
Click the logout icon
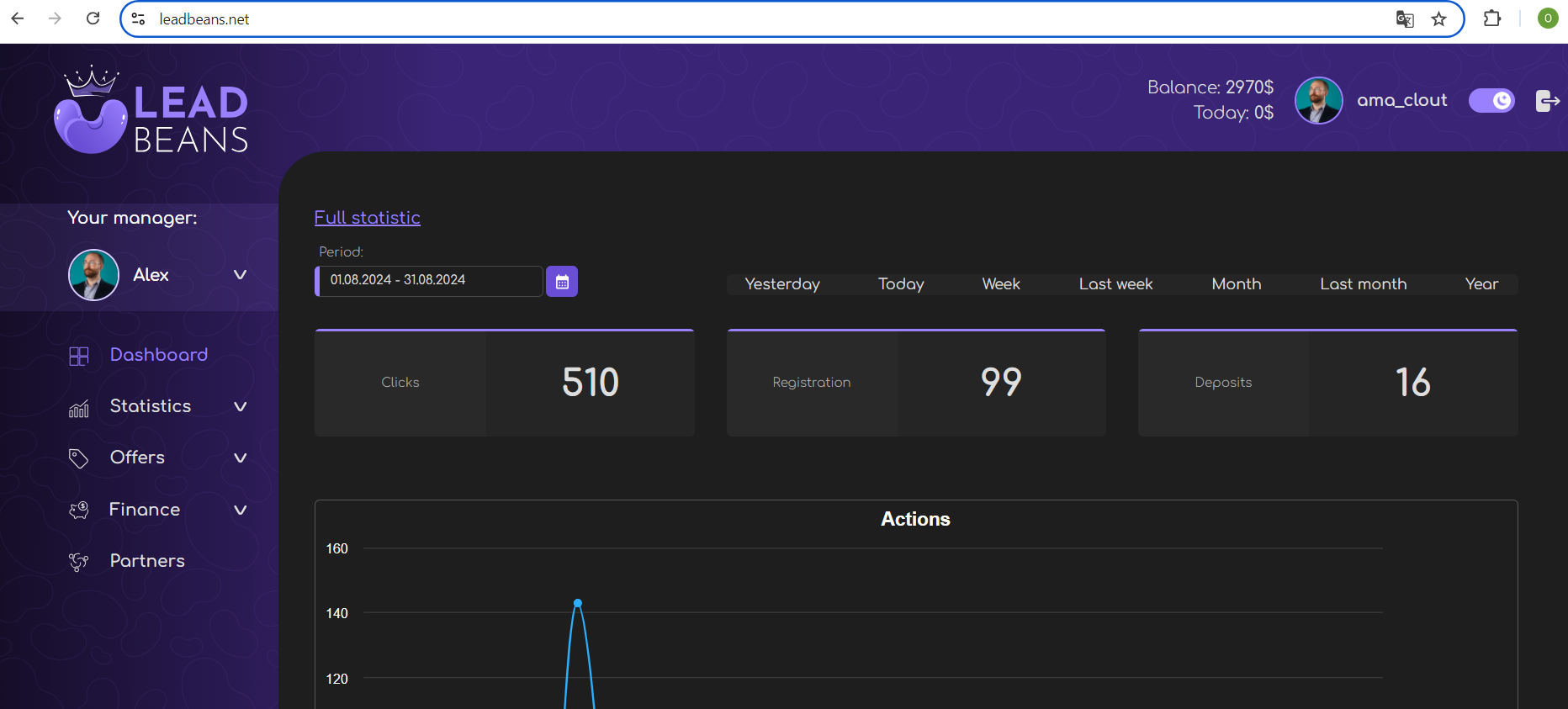(1548, 101)
